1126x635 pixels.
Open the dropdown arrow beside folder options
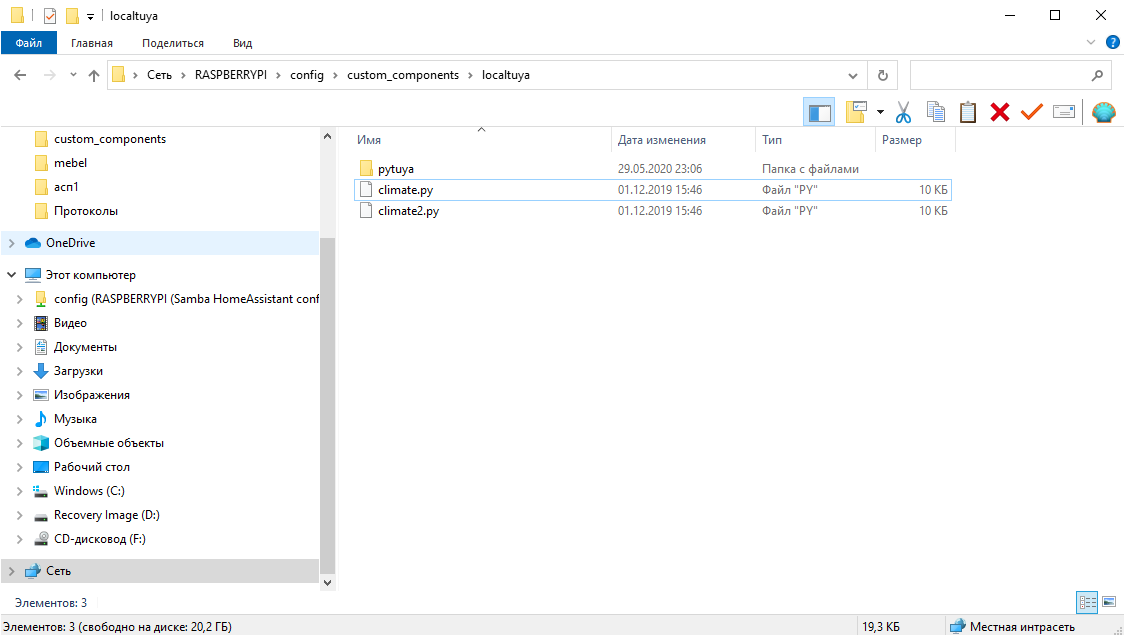tap(880, 112)
